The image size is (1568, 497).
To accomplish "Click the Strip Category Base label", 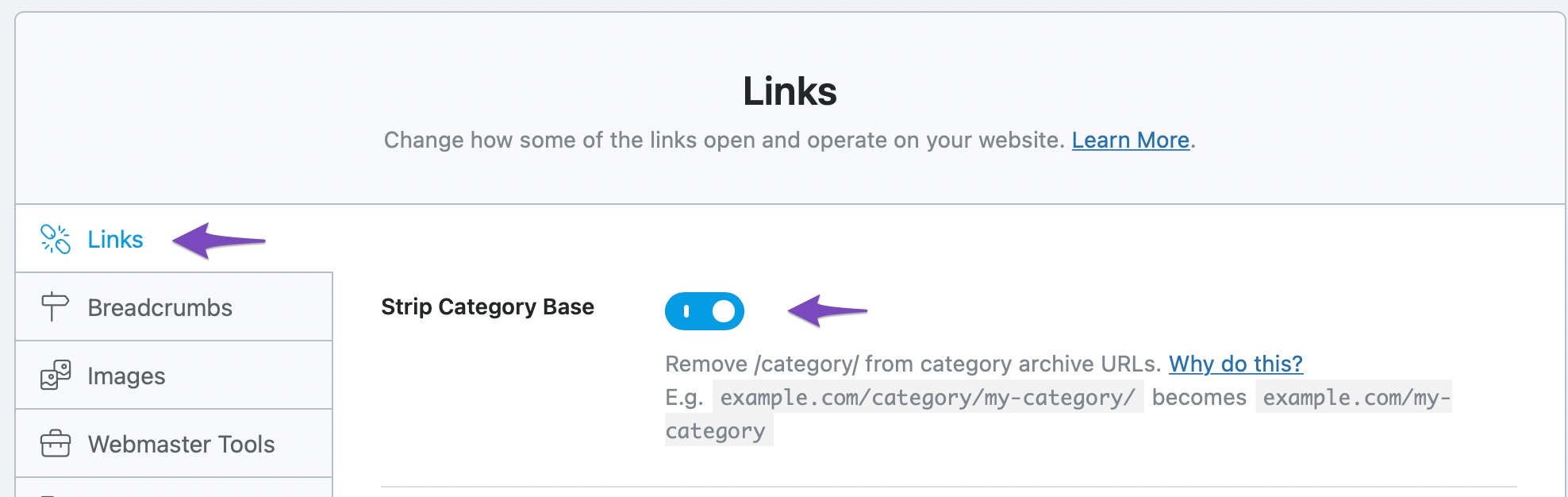I will pyautogui.click(x=487, y=306).
